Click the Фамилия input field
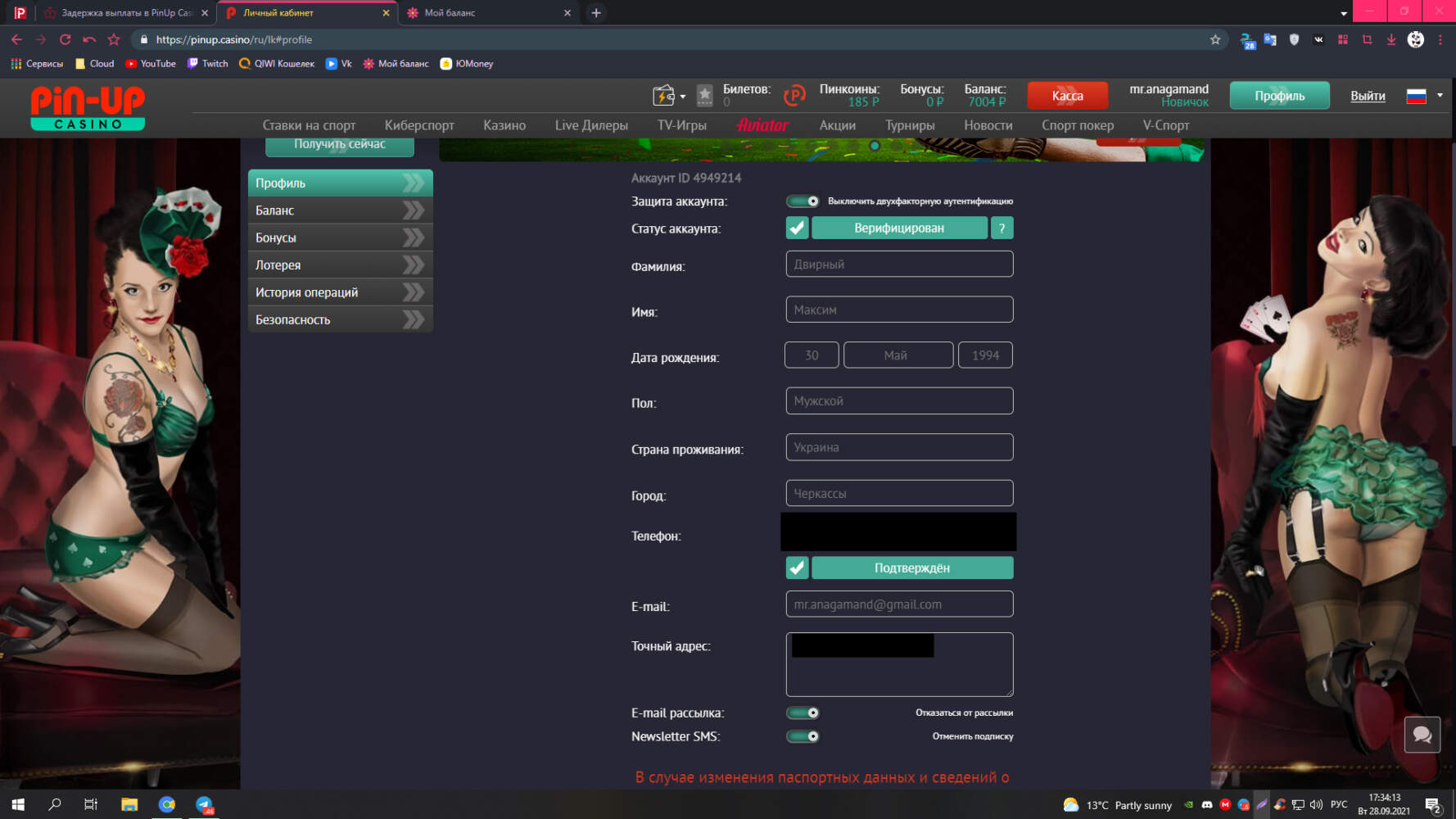The image size is (1456, 819). click(899, 264)
